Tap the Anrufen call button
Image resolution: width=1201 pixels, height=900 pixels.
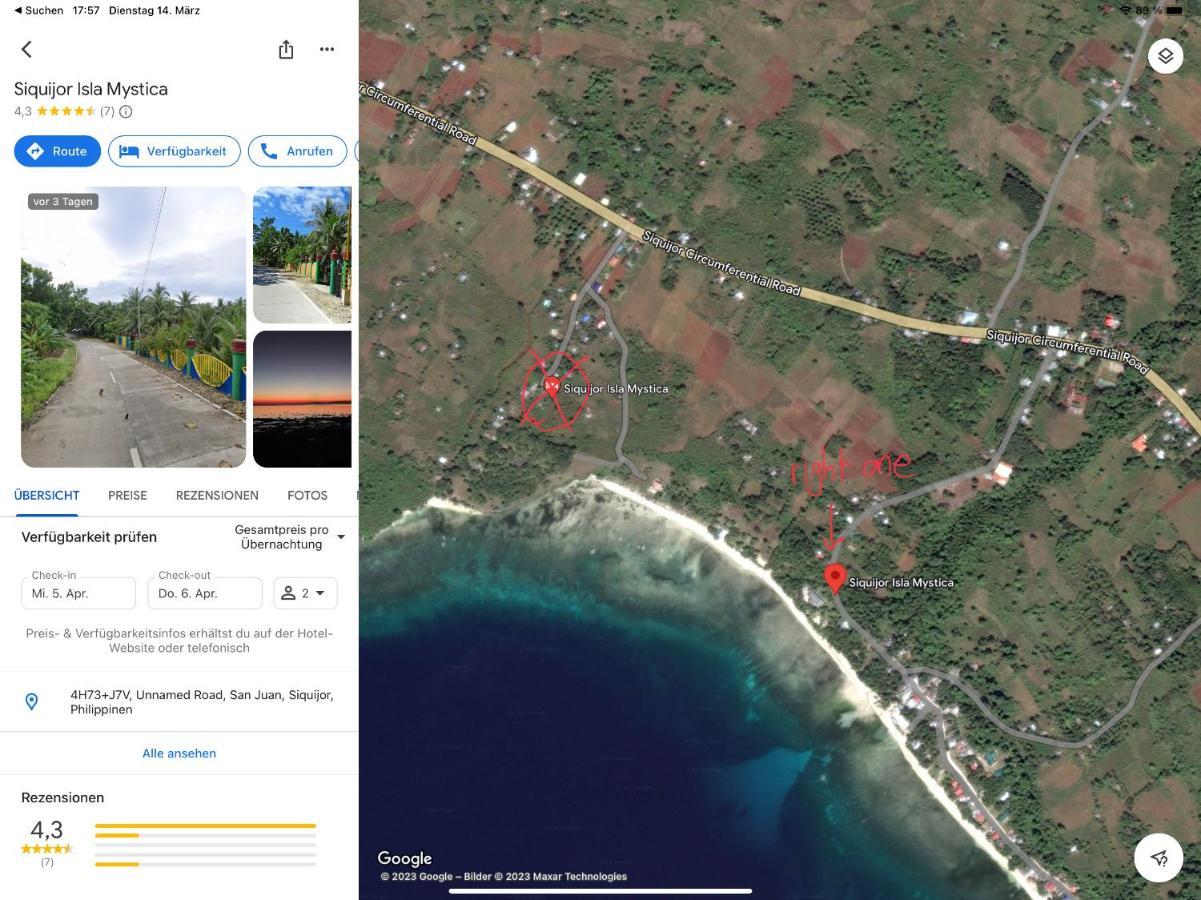pyautogui.click(x=297, y=151)
